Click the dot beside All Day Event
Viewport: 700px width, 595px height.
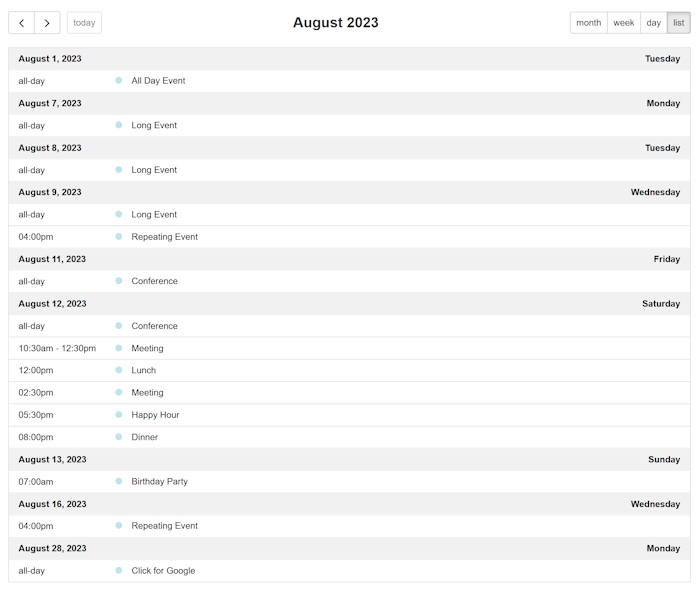point(119,80)
